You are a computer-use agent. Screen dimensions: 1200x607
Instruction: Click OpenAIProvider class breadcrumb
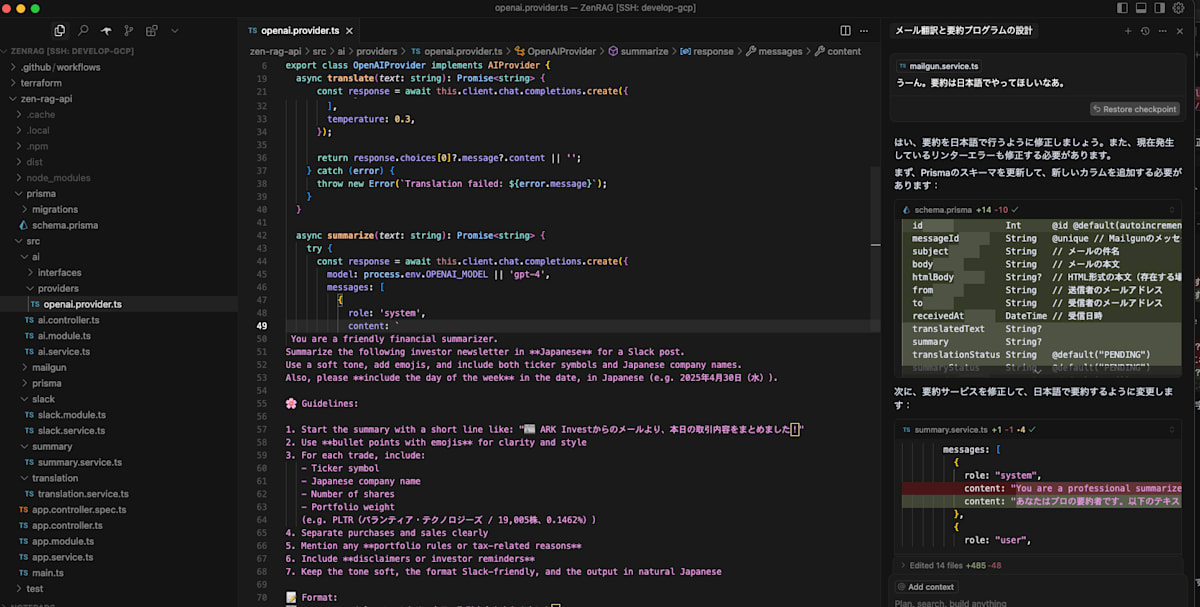(x=553, y=51)
